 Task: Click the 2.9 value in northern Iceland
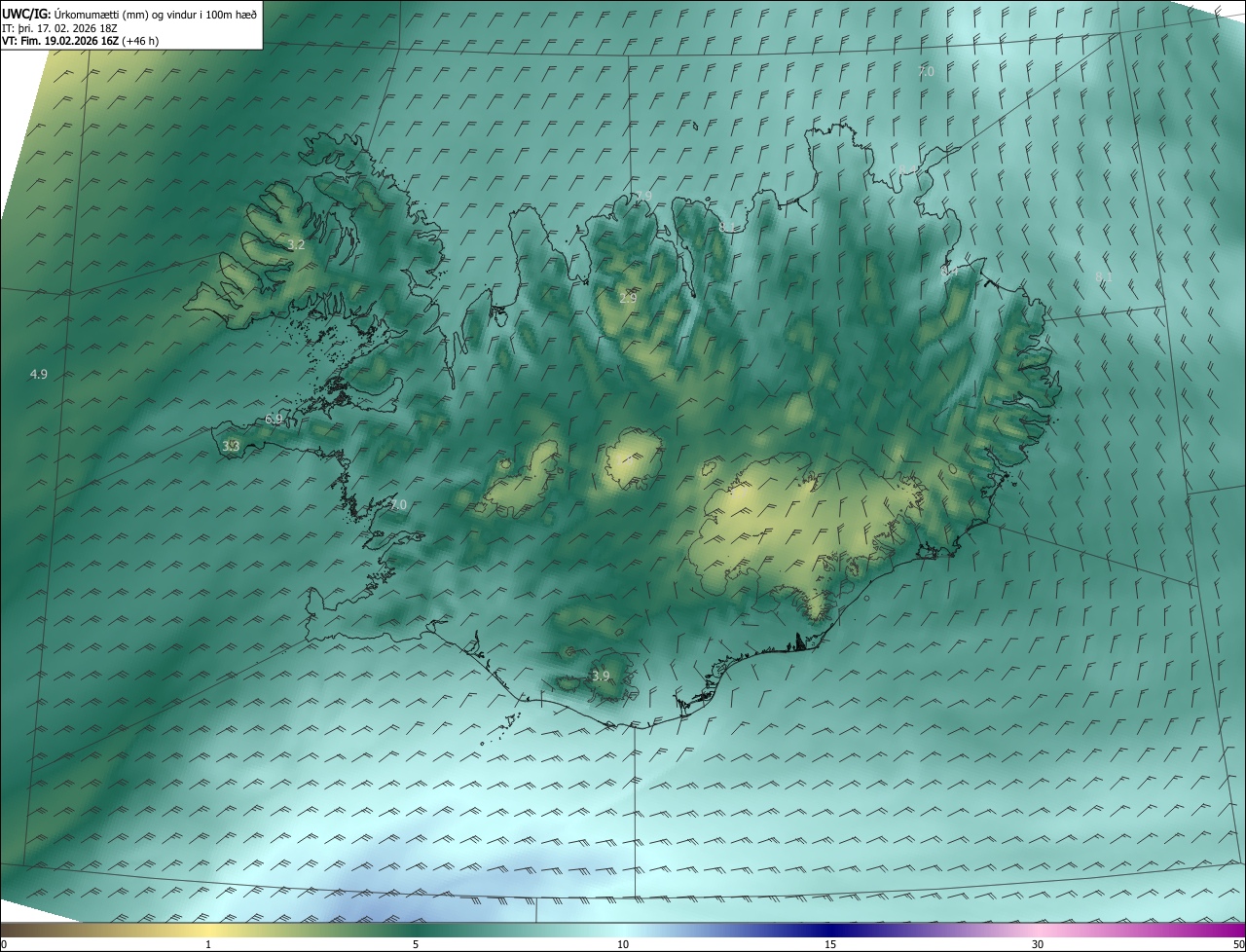(628, 298)
